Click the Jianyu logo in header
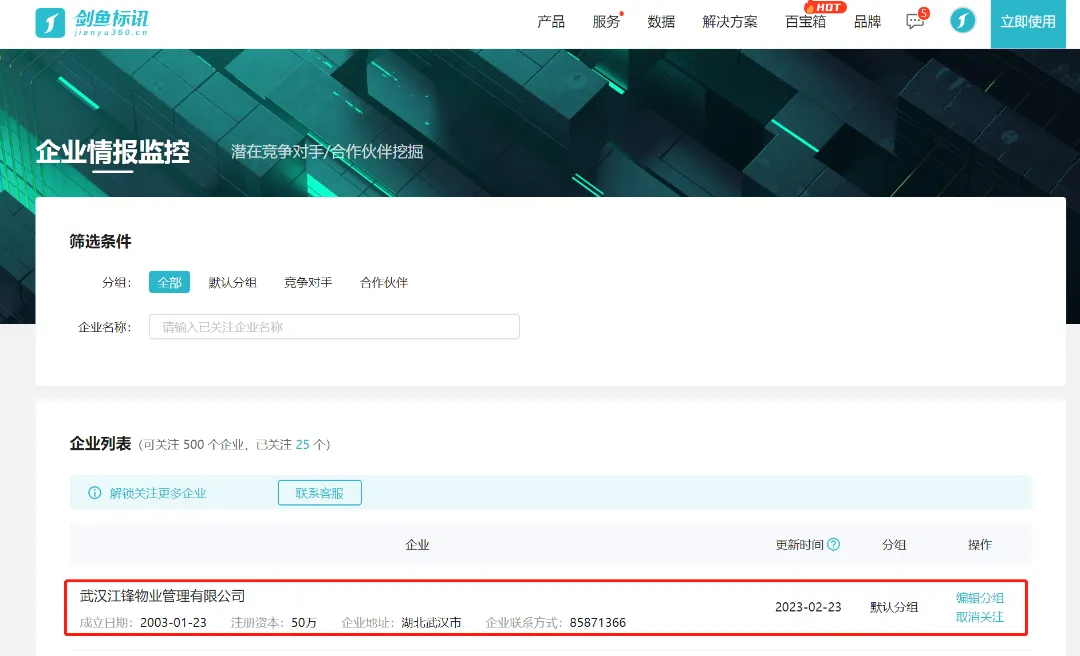The width and height of the screenshot is (1080, 656). (92, 22)
